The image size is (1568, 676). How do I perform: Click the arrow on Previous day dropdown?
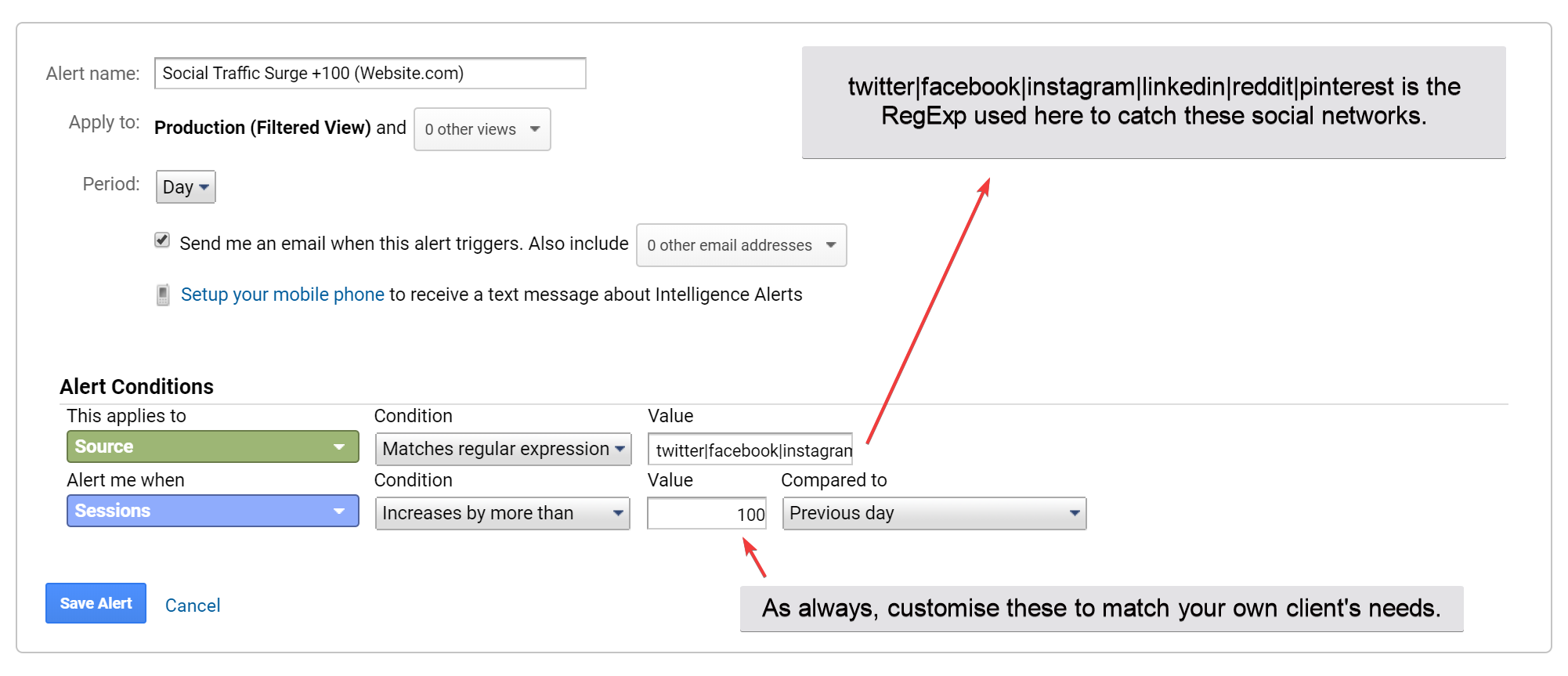coord(1075,513)
